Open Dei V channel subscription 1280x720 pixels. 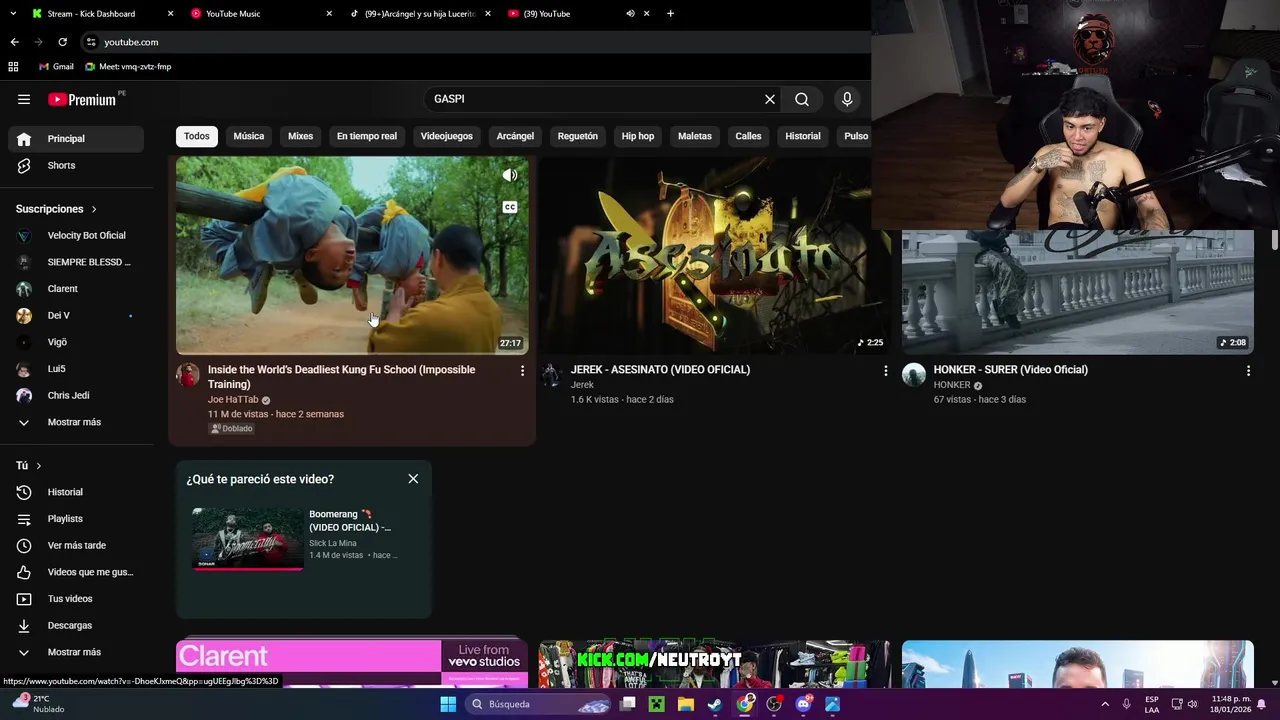(x=76, y=316)
